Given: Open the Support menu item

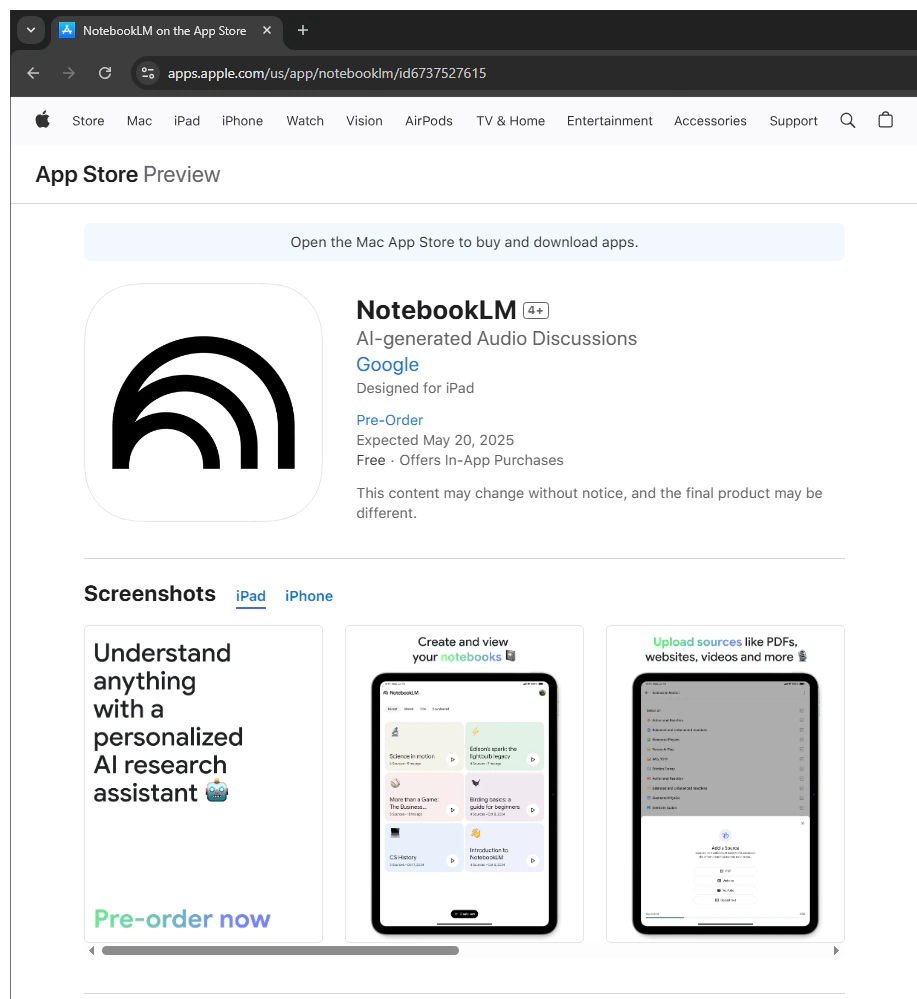Looking at the screenshot, I should pyautogui.click(x=793, y=120).
